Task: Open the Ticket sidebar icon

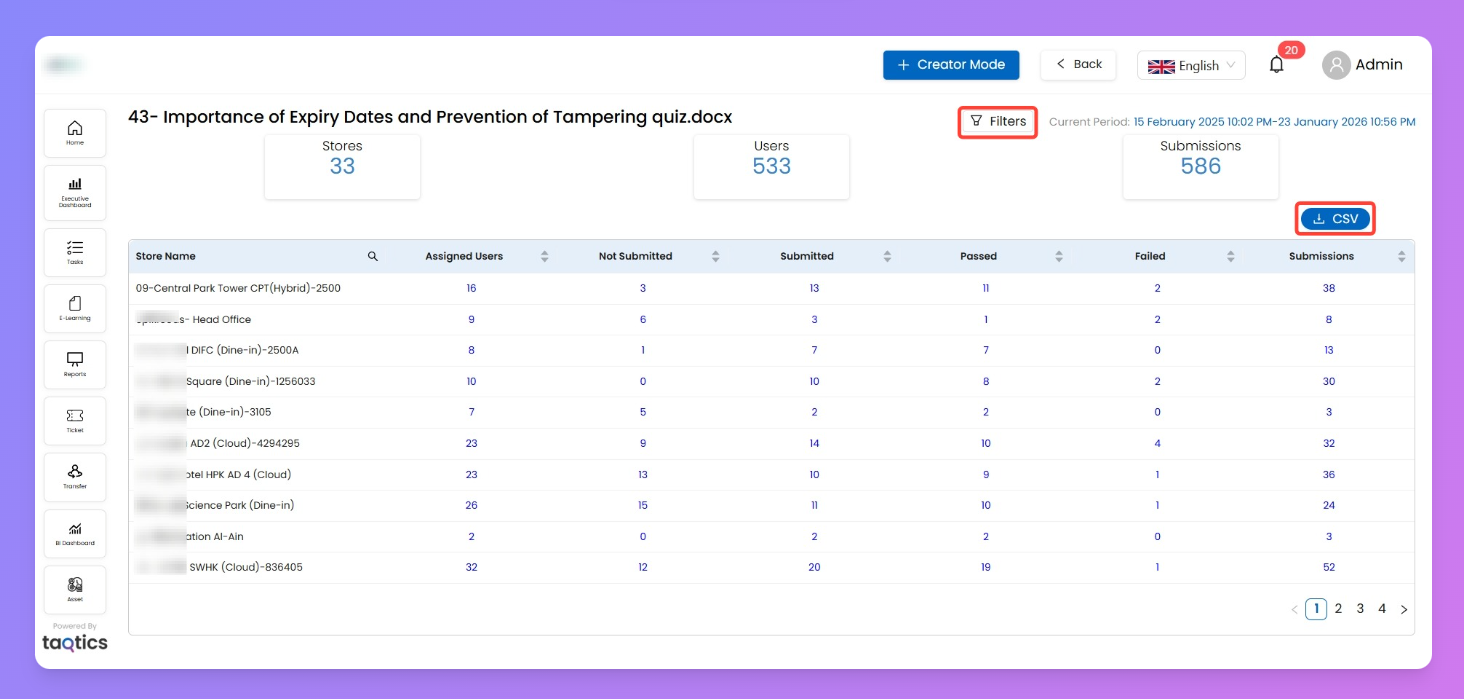Action: click(75, 420)
